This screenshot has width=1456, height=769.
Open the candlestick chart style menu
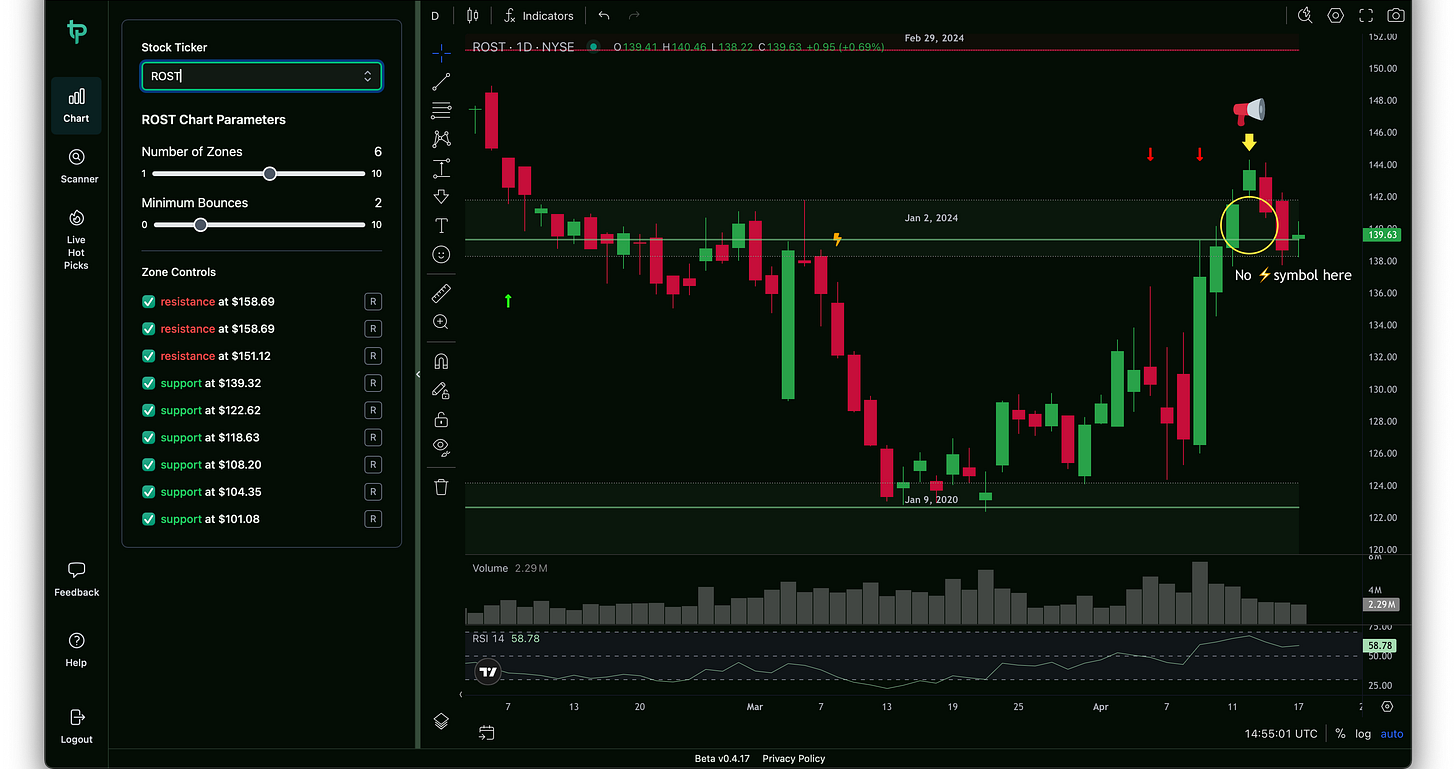473,15
